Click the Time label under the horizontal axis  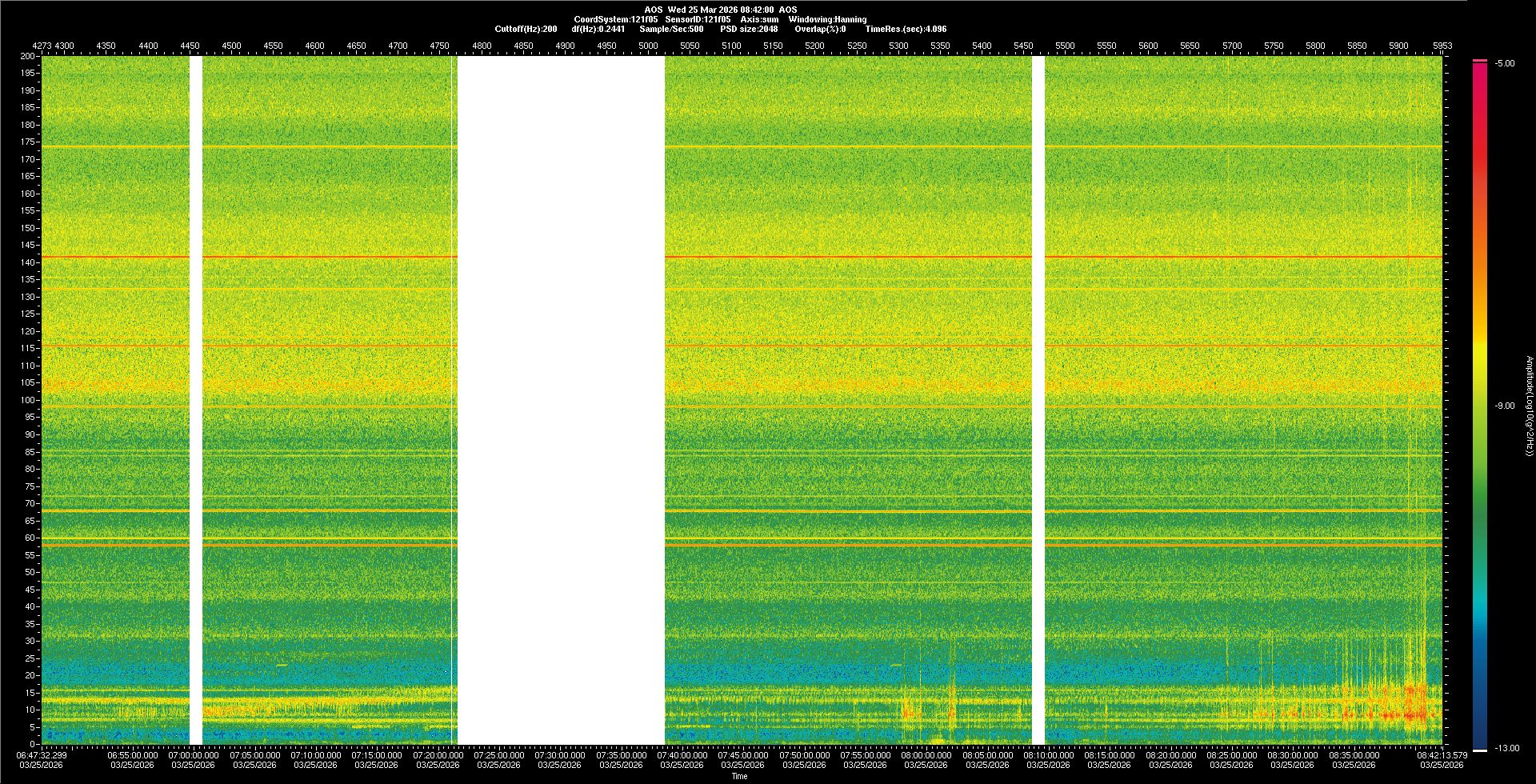click(739, 776)
